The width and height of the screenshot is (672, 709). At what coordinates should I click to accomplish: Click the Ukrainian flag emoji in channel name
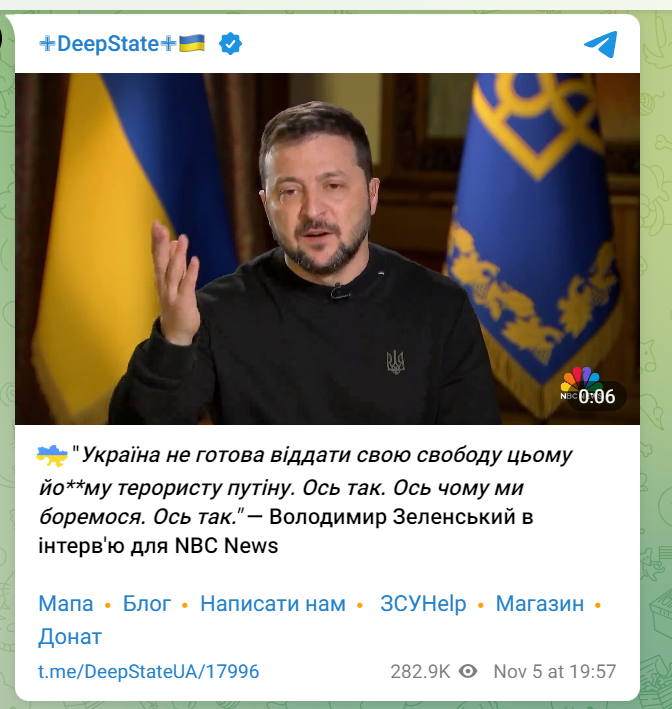click(x=192, y=44)
